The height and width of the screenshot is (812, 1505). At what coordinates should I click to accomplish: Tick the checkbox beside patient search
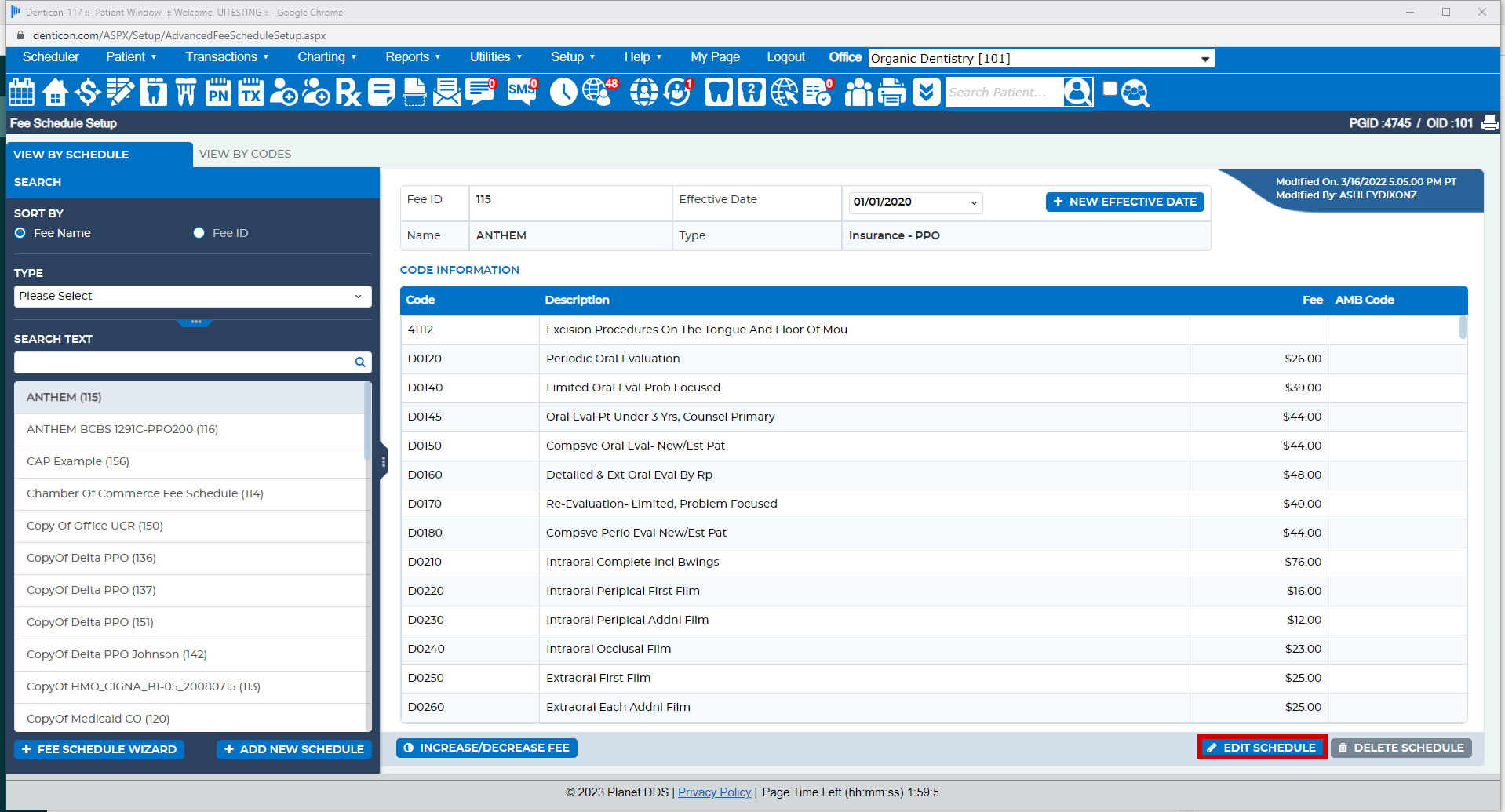pos(1110,89)
